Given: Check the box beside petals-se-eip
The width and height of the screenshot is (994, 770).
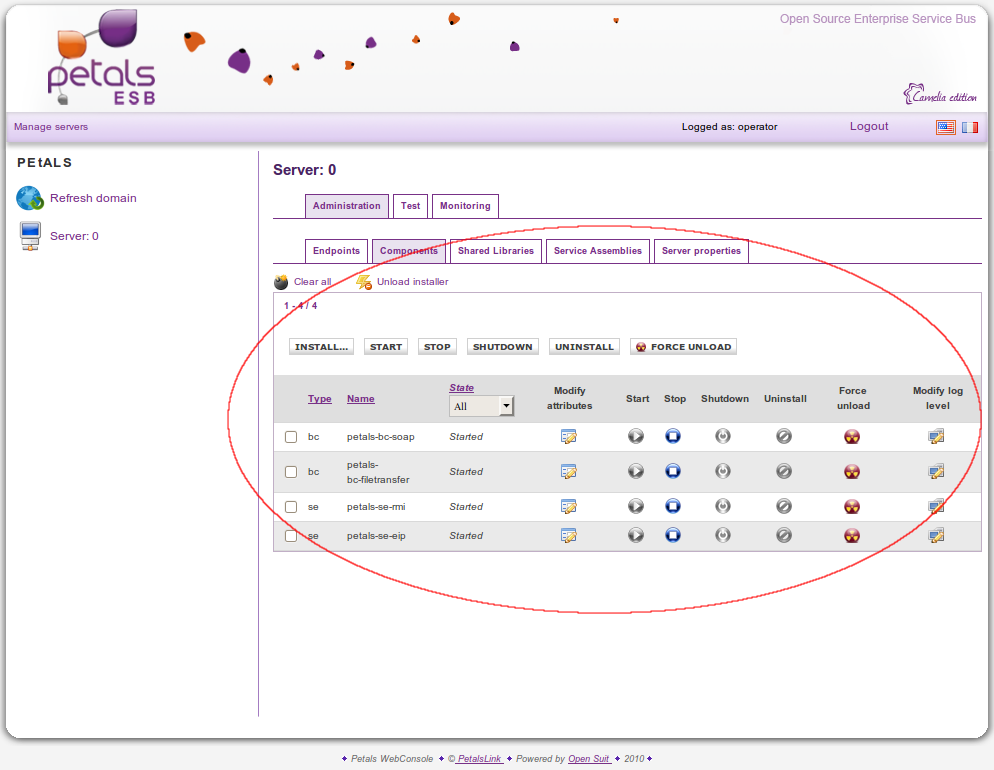Looking at the screenshot, I should click(291, 536).
